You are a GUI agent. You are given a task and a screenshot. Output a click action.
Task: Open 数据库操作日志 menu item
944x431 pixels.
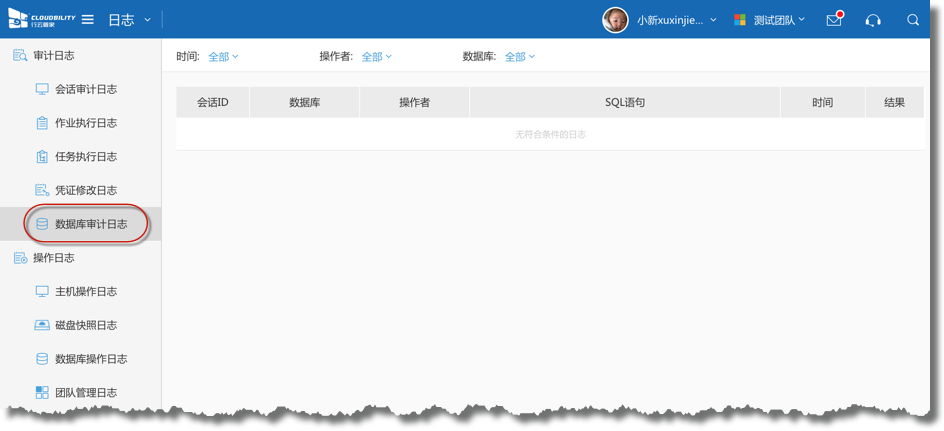[x=92, y=359]
